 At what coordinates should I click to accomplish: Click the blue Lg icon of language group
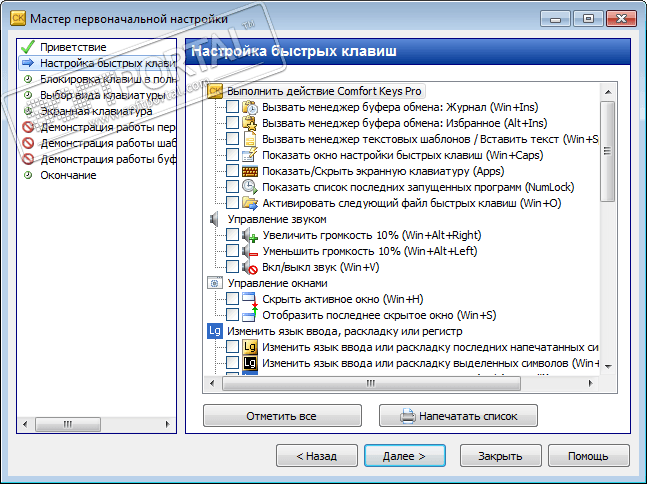(215, 331)
